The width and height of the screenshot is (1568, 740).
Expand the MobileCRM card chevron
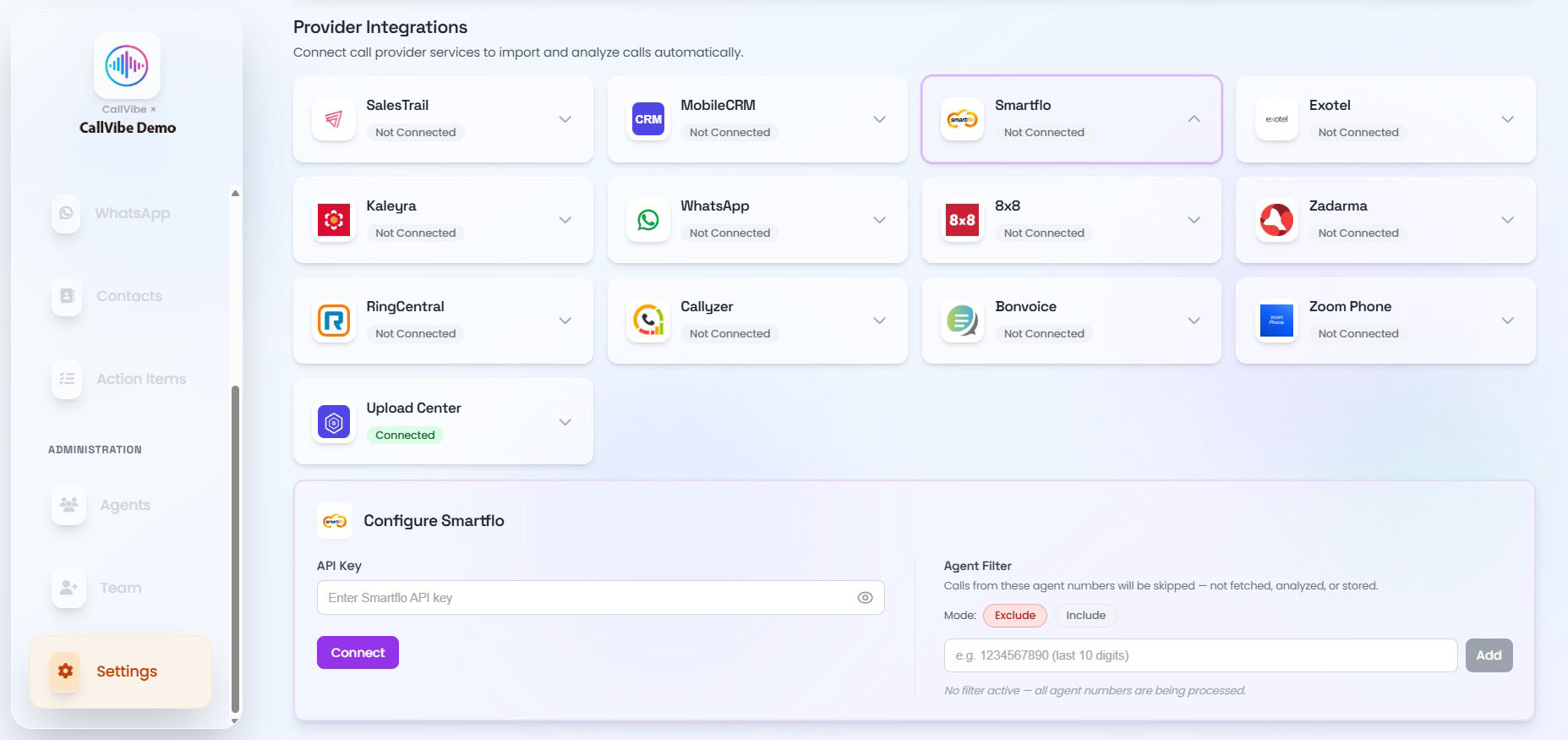pyautogui.click(x=880, y=119)
